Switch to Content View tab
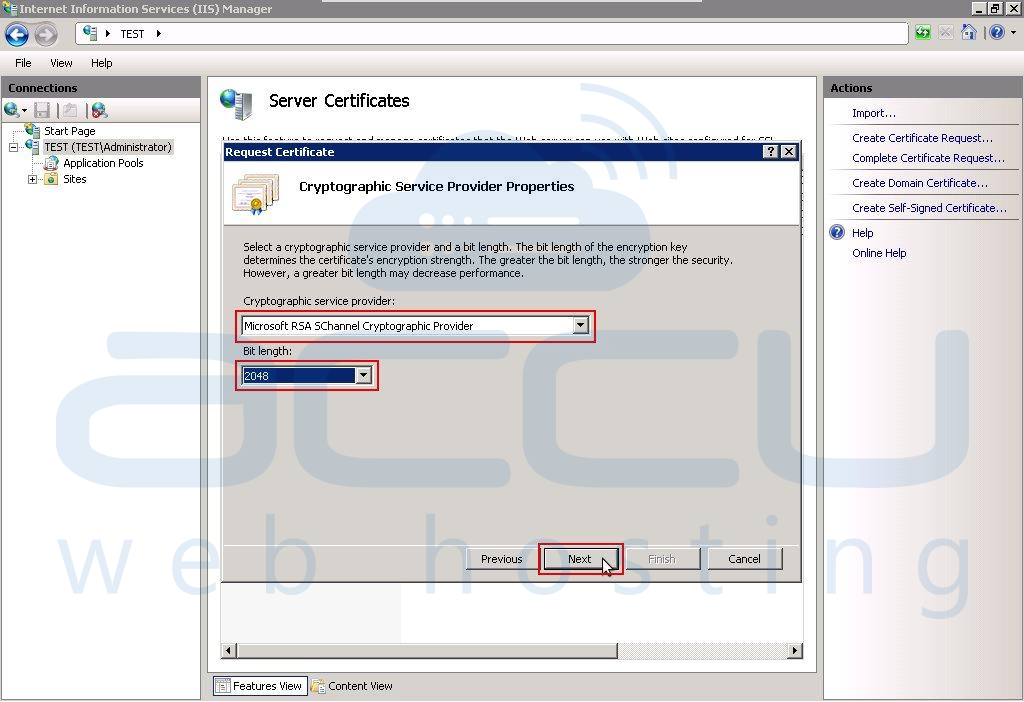Screen dimensions: 1024x702 (x=353, y=686)
